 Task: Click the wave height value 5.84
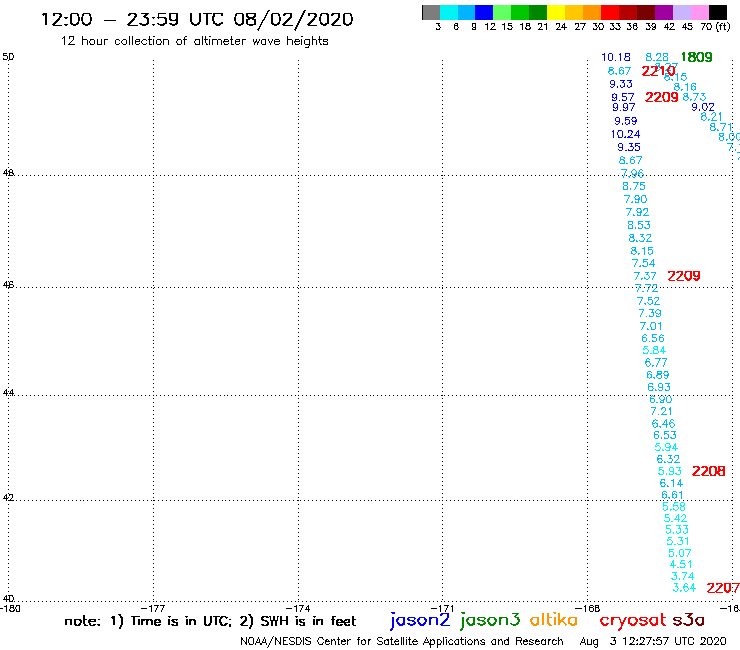click(x=654, y=350)
